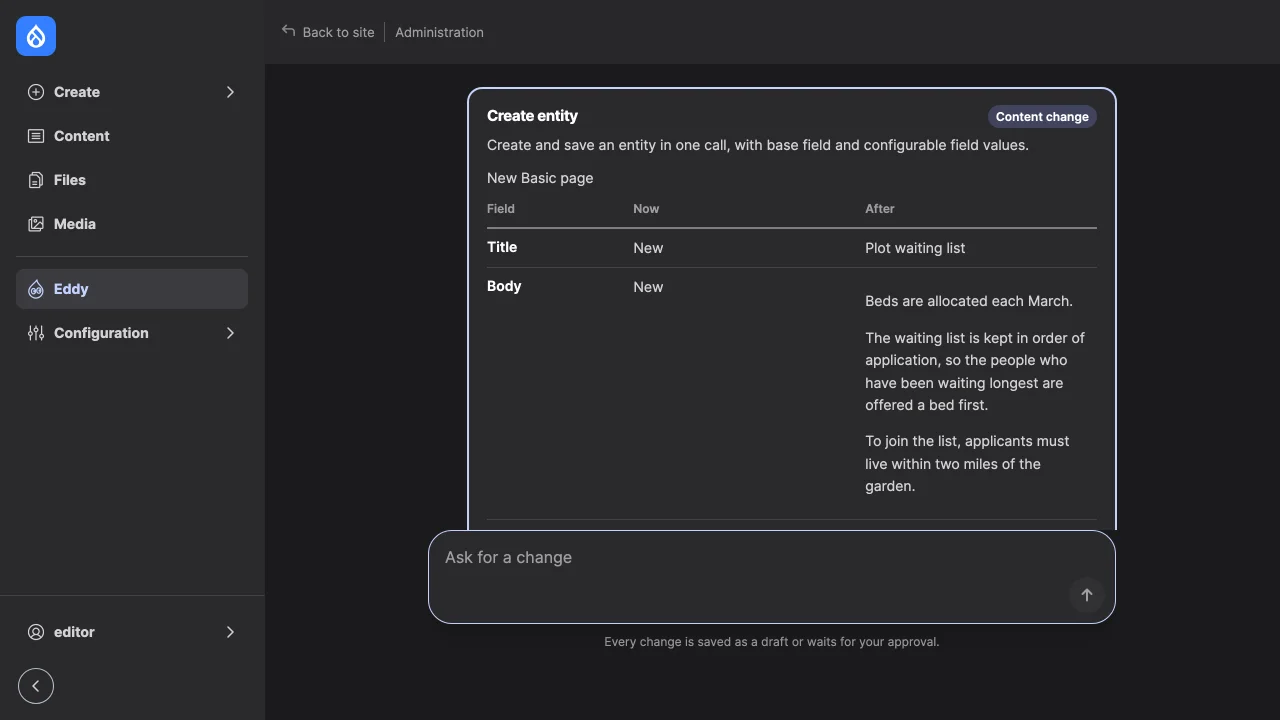This screenshot has width=1280, height=720.
Task: Click the Back to site arrow icon
Action: [x=288, y=31]
